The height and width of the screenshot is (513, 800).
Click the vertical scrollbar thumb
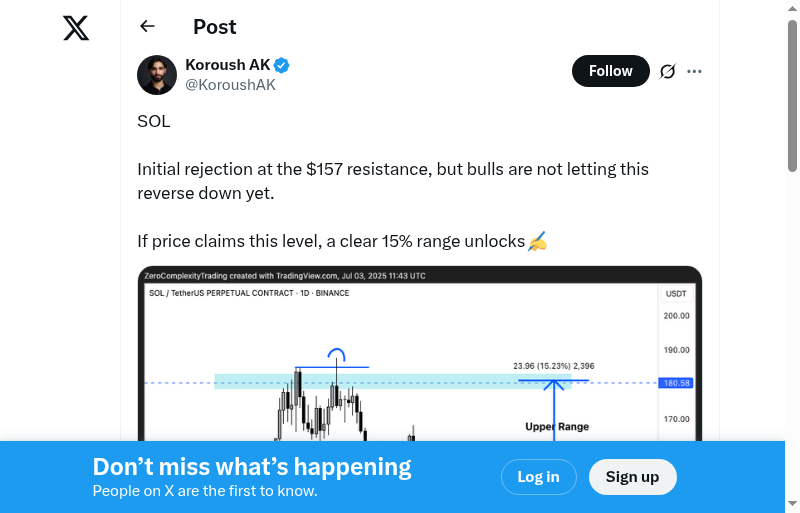pyautogui.click(x=792, y=95)
